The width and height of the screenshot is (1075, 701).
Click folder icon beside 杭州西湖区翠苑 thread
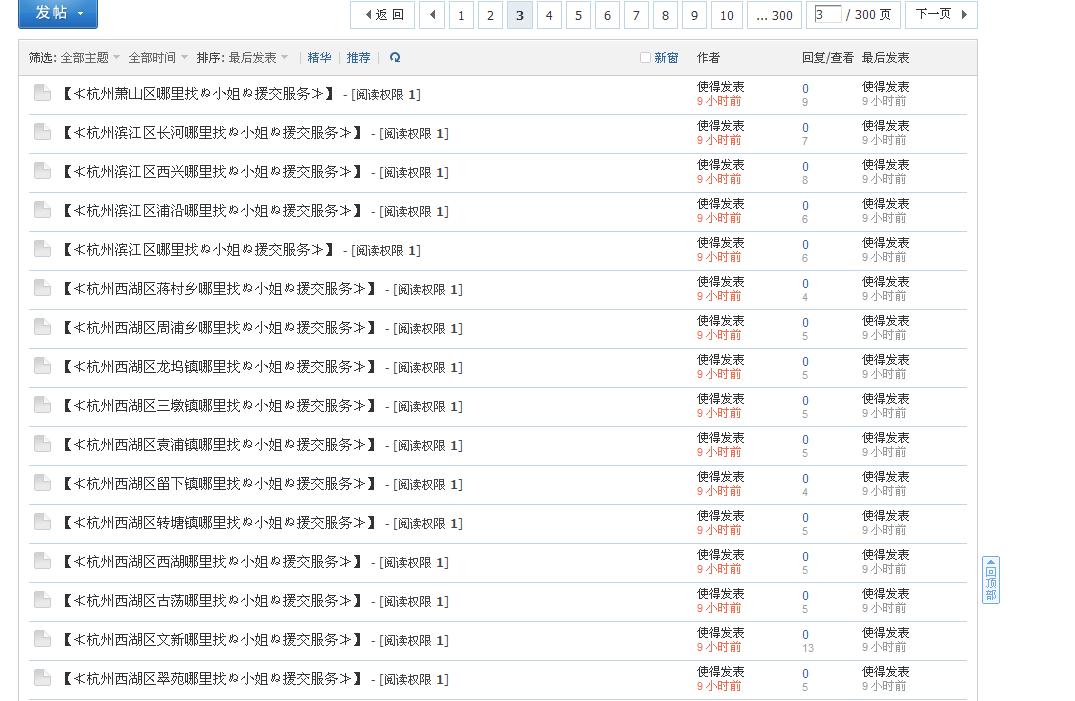(40, 678)
